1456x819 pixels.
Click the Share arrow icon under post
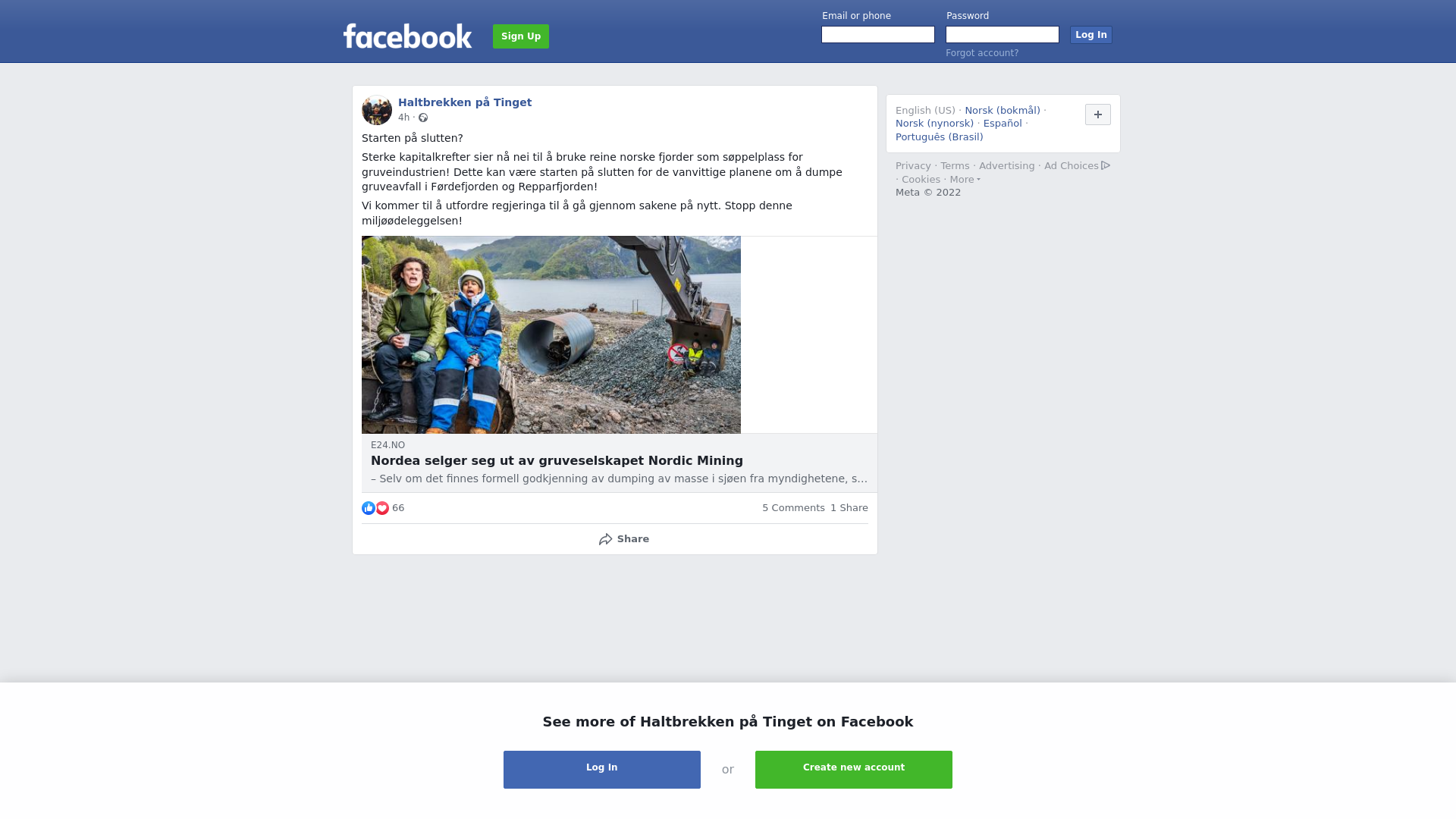(605, 539)
